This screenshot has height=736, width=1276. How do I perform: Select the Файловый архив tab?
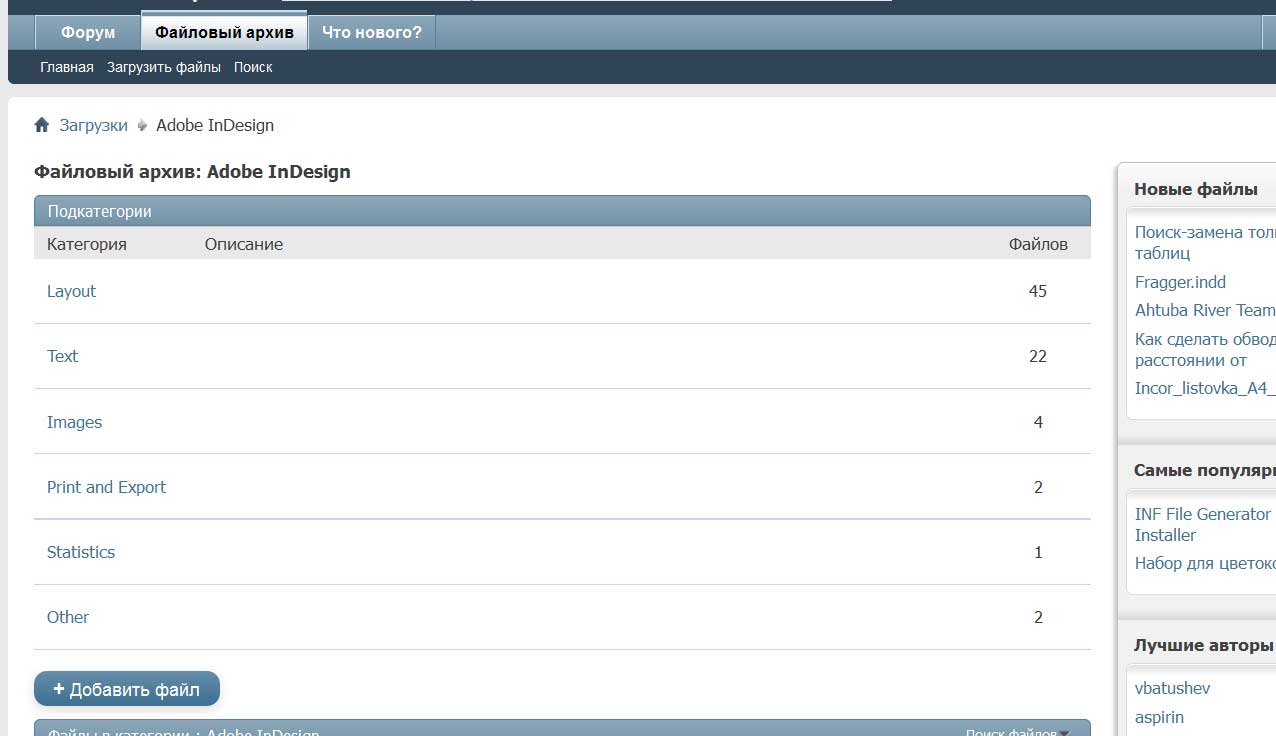[224, 32]
